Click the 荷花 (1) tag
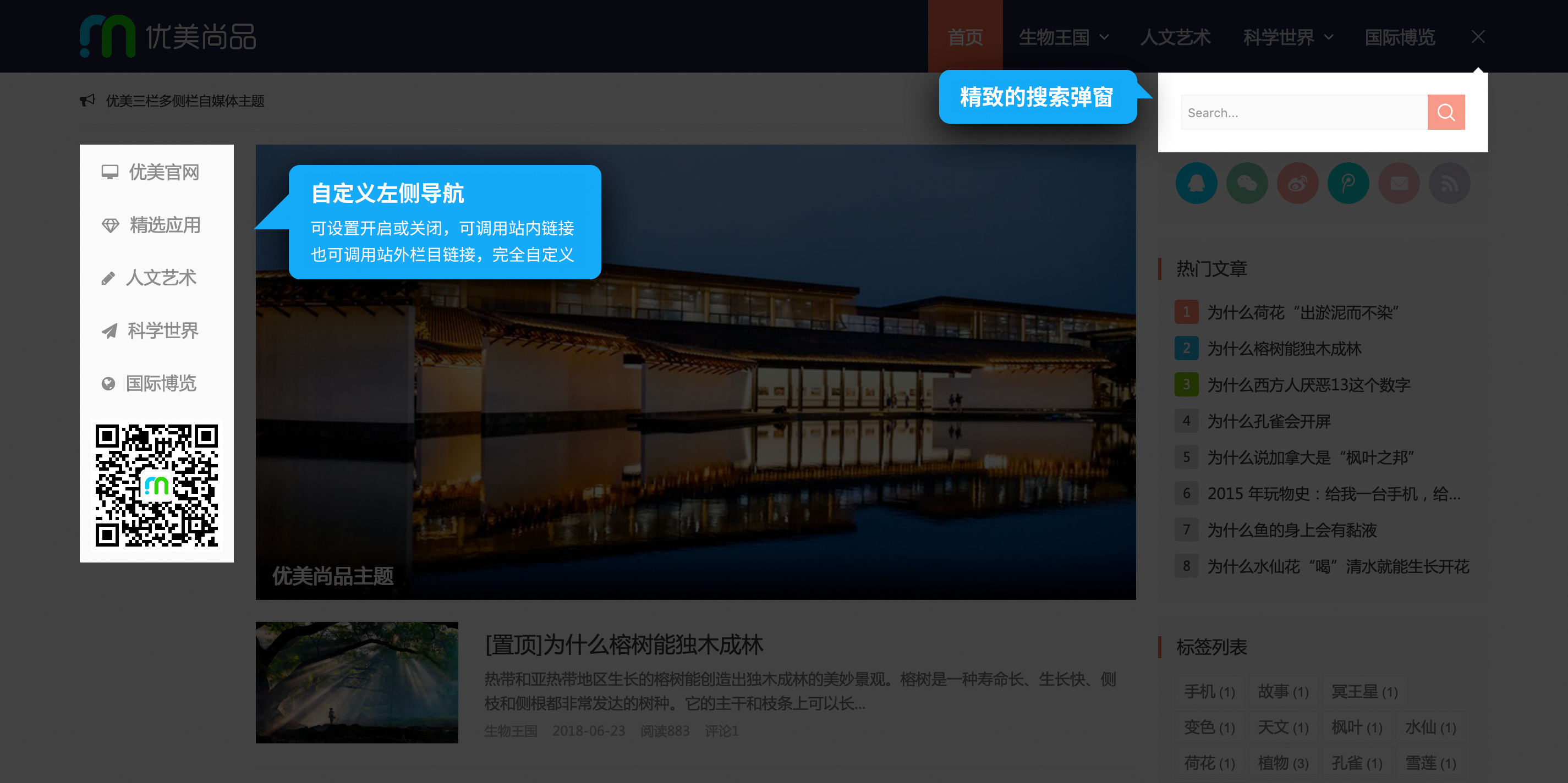Screen dimensions: 1568x783 coord(1209,763)
